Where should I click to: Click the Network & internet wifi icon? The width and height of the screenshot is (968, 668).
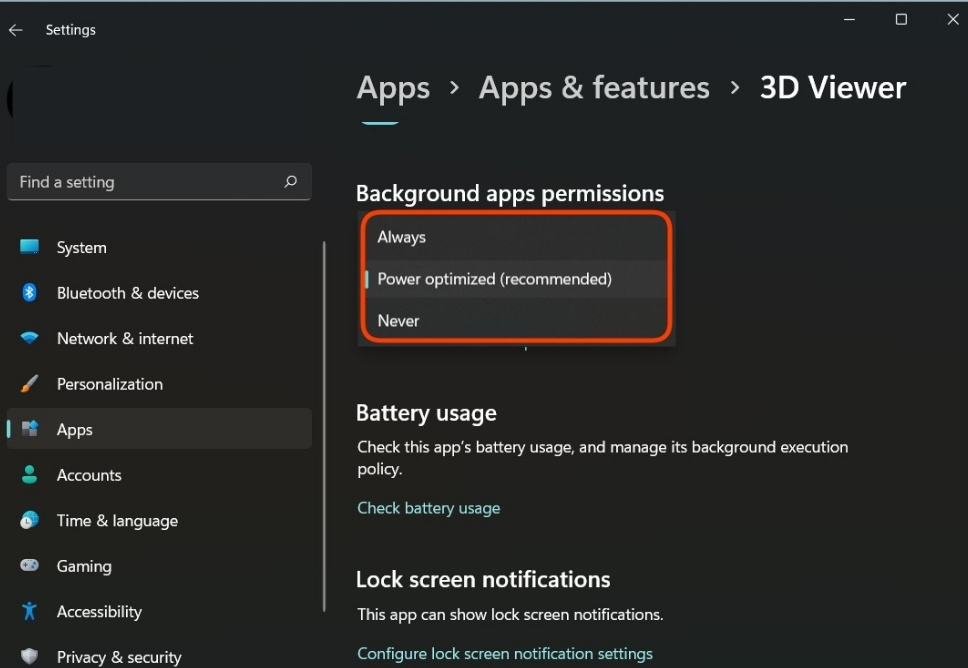click(30, 338)
